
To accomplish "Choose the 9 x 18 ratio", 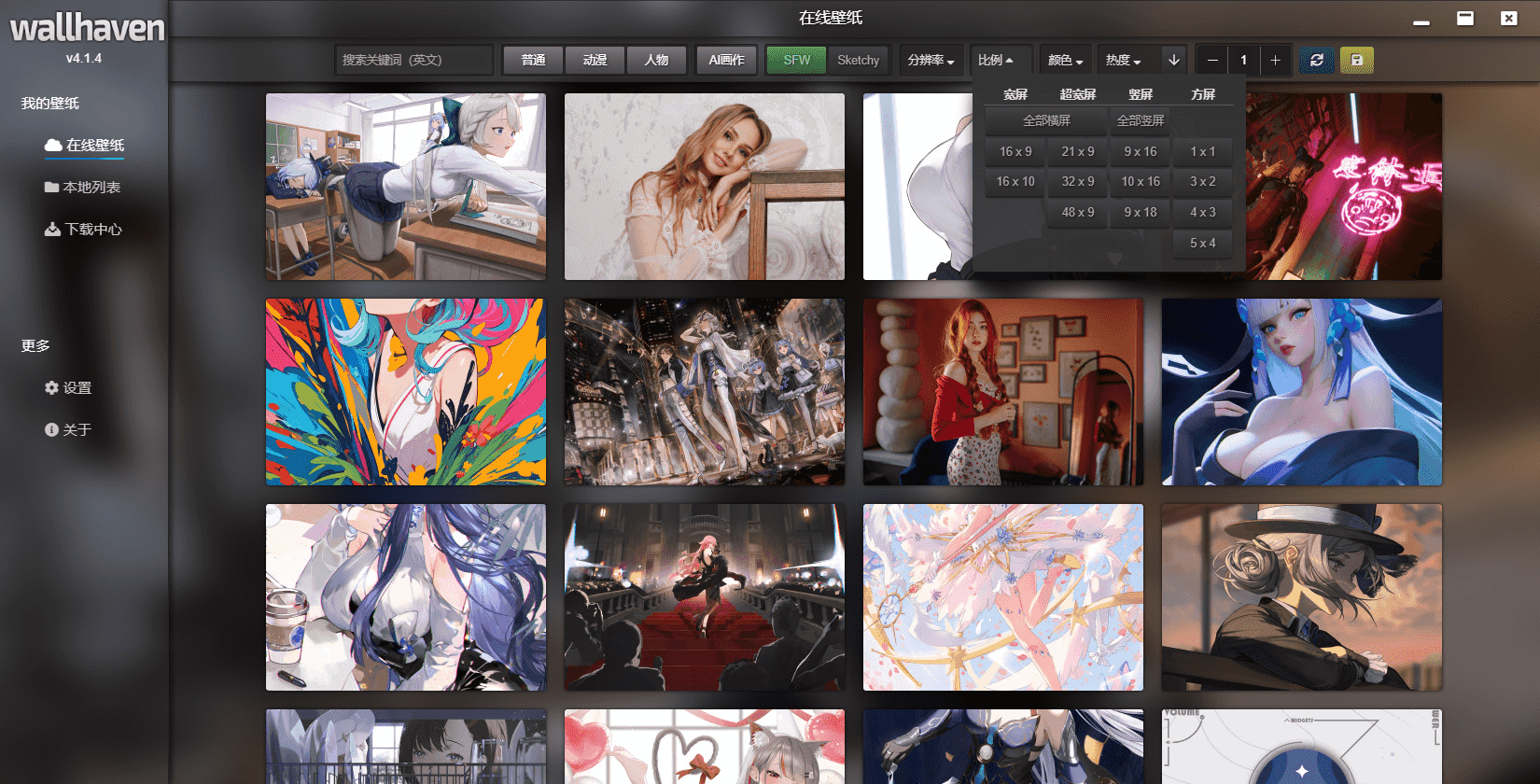I will [x=1141, y=213].
